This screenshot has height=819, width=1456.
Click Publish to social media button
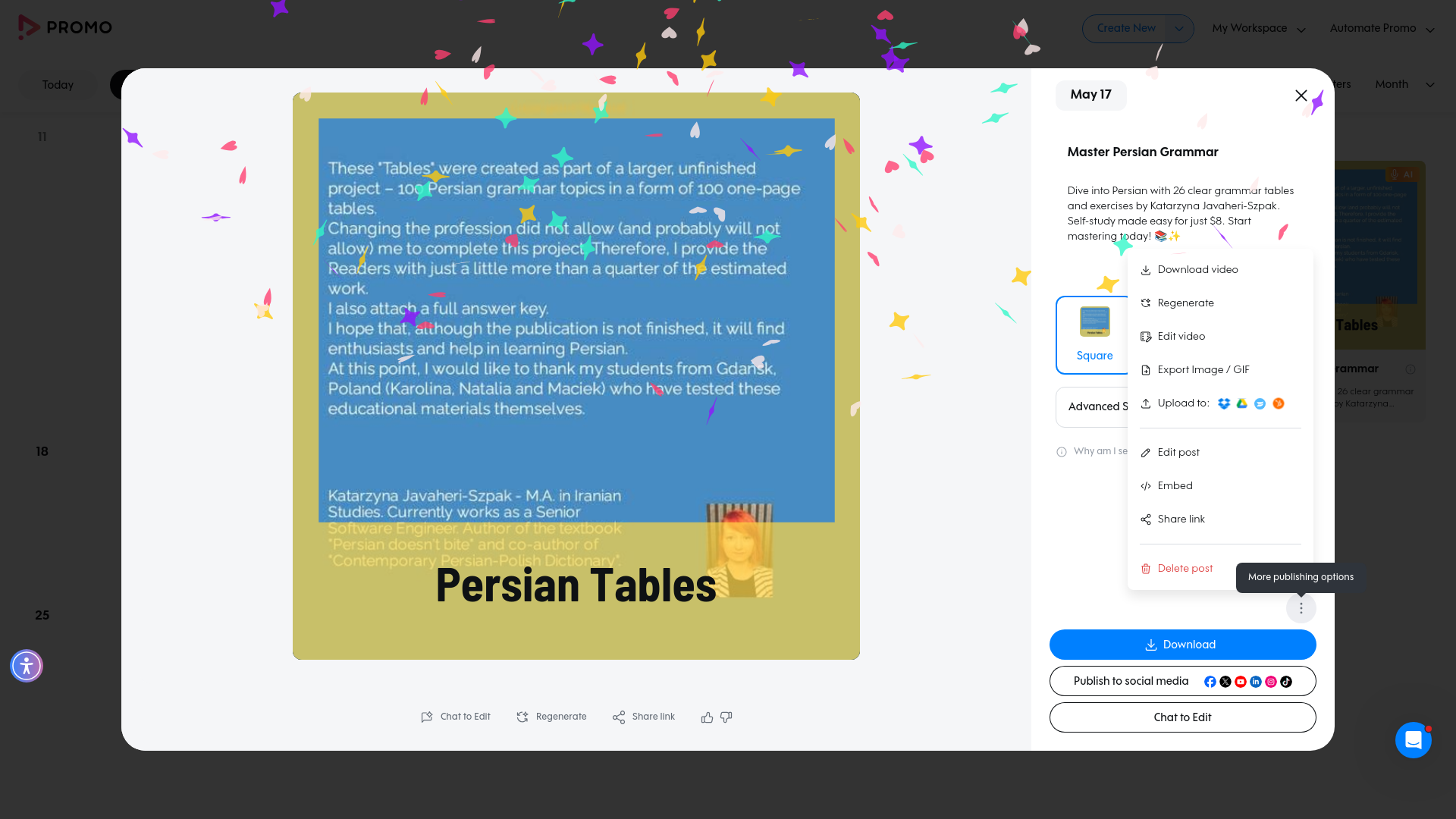[1182, 681]
